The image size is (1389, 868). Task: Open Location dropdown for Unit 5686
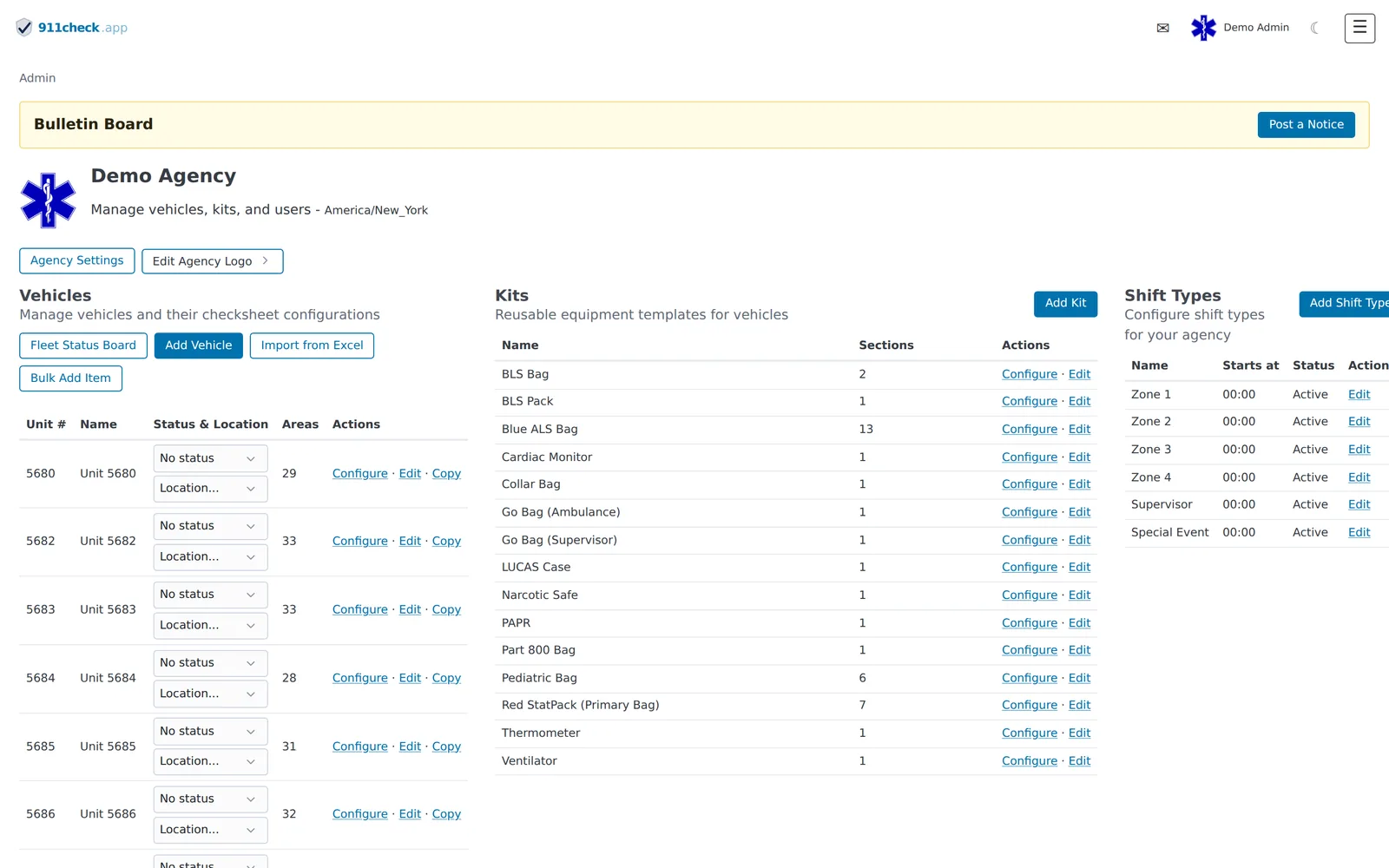[x=210, y=830]
